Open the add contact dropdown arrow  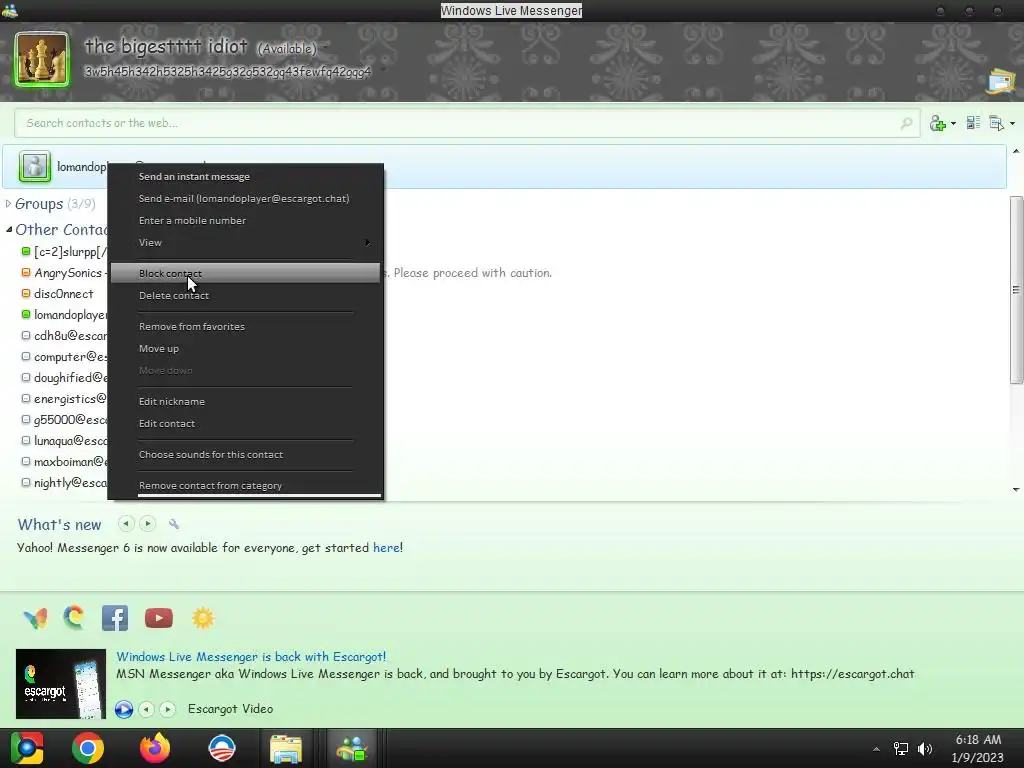click(x=953, y=123)
